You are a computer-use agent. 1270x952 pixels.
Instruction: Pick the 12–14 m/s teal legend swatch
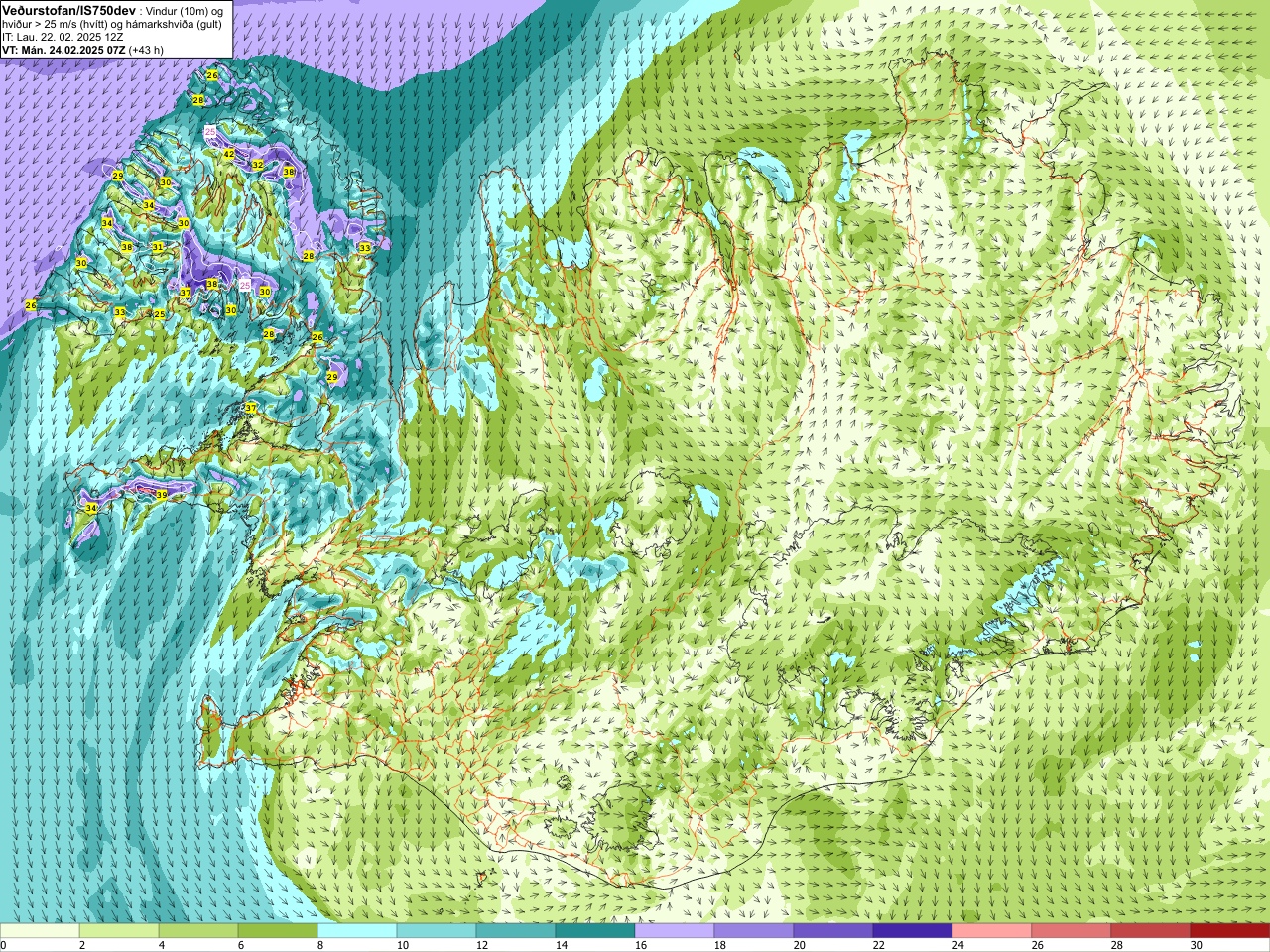point(516,931)
